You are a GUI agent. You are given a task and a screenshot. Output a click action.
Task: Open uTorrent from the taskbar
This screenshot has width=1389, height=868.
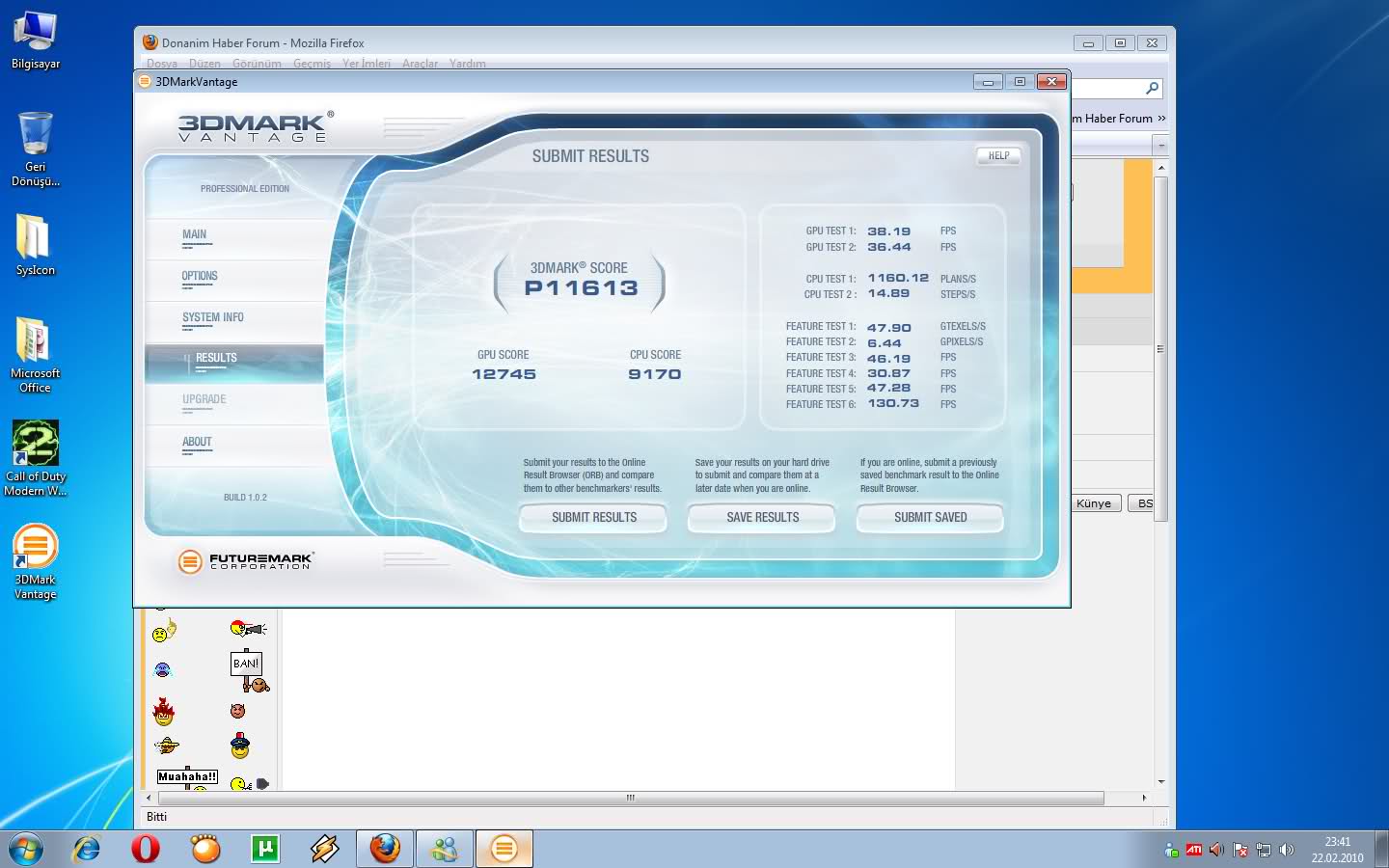coord(264,849)
